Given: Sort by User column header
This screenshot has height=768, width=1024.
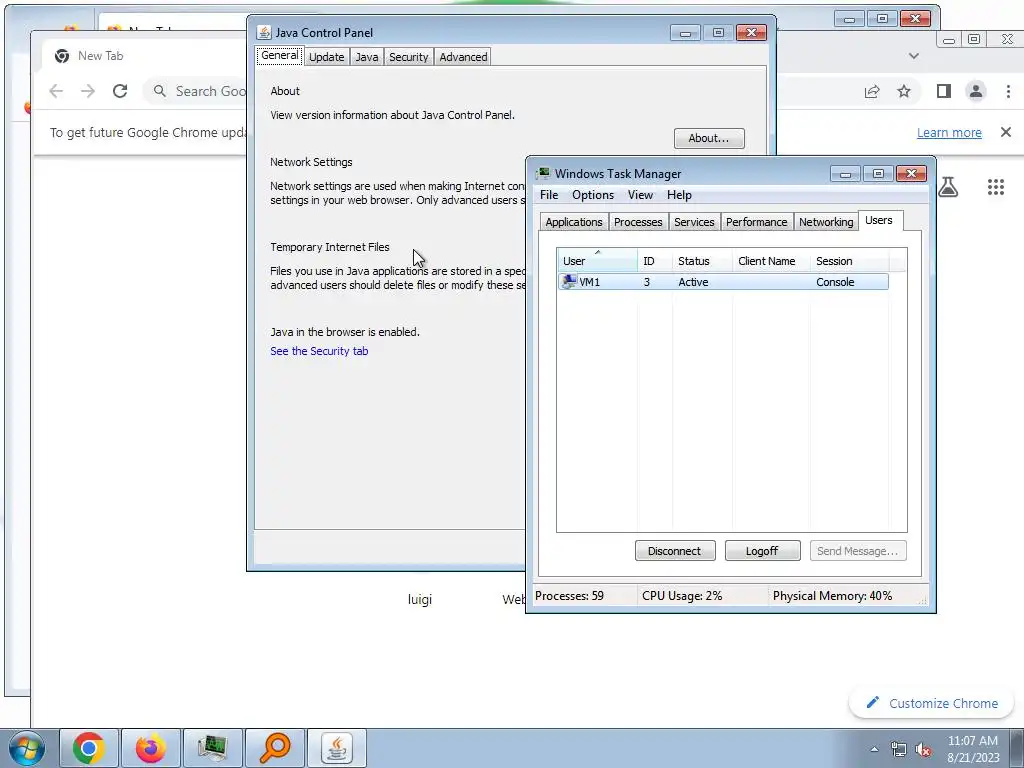Looking at the screenshot, I should point(597,261).
